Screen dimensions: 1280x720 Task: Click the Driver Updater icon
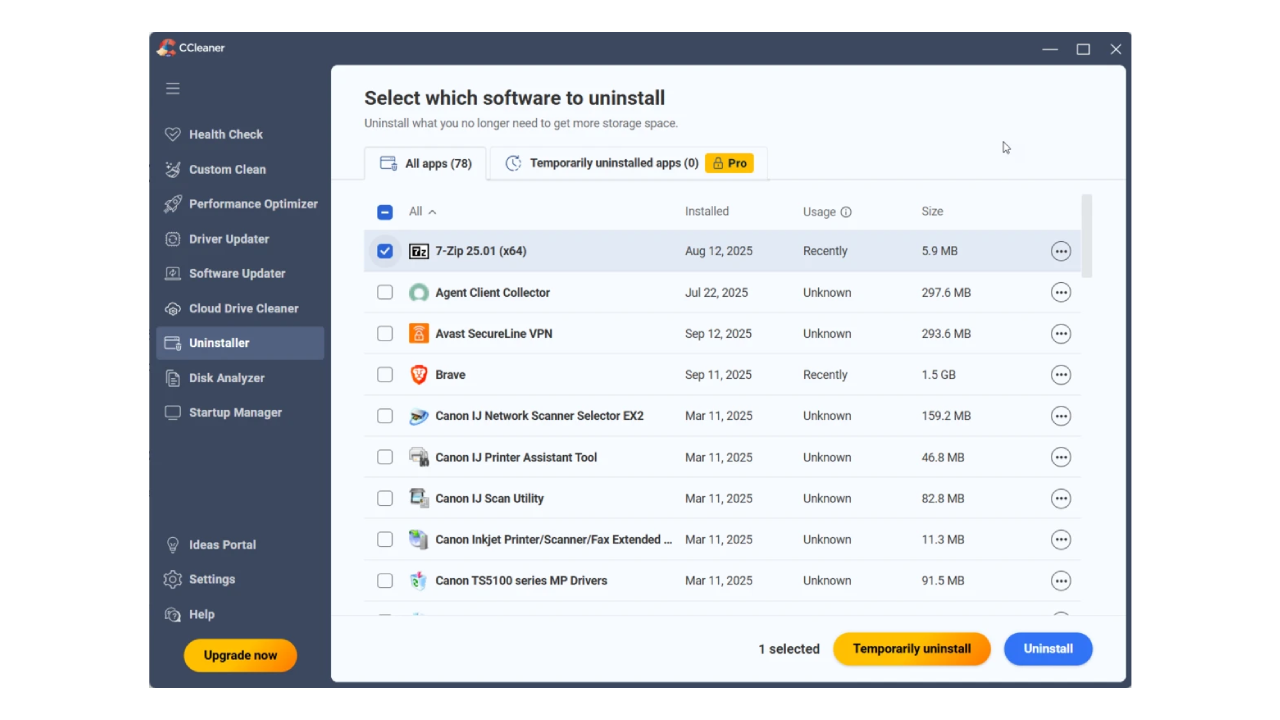pyautogui.click(x=172, y=239)
